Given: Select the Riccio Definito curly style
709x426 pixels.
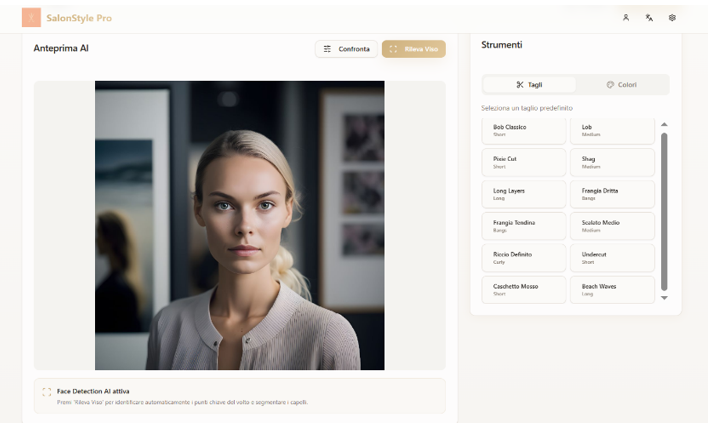Looking at the screenshot, I should (523, 258).
